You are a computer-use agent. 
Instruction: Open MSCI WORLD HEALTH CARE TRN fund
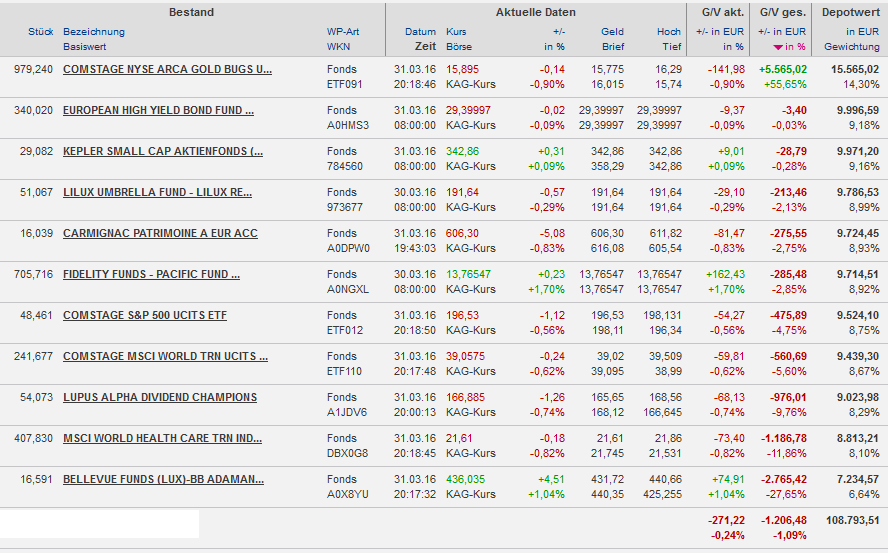coord(162,438)
